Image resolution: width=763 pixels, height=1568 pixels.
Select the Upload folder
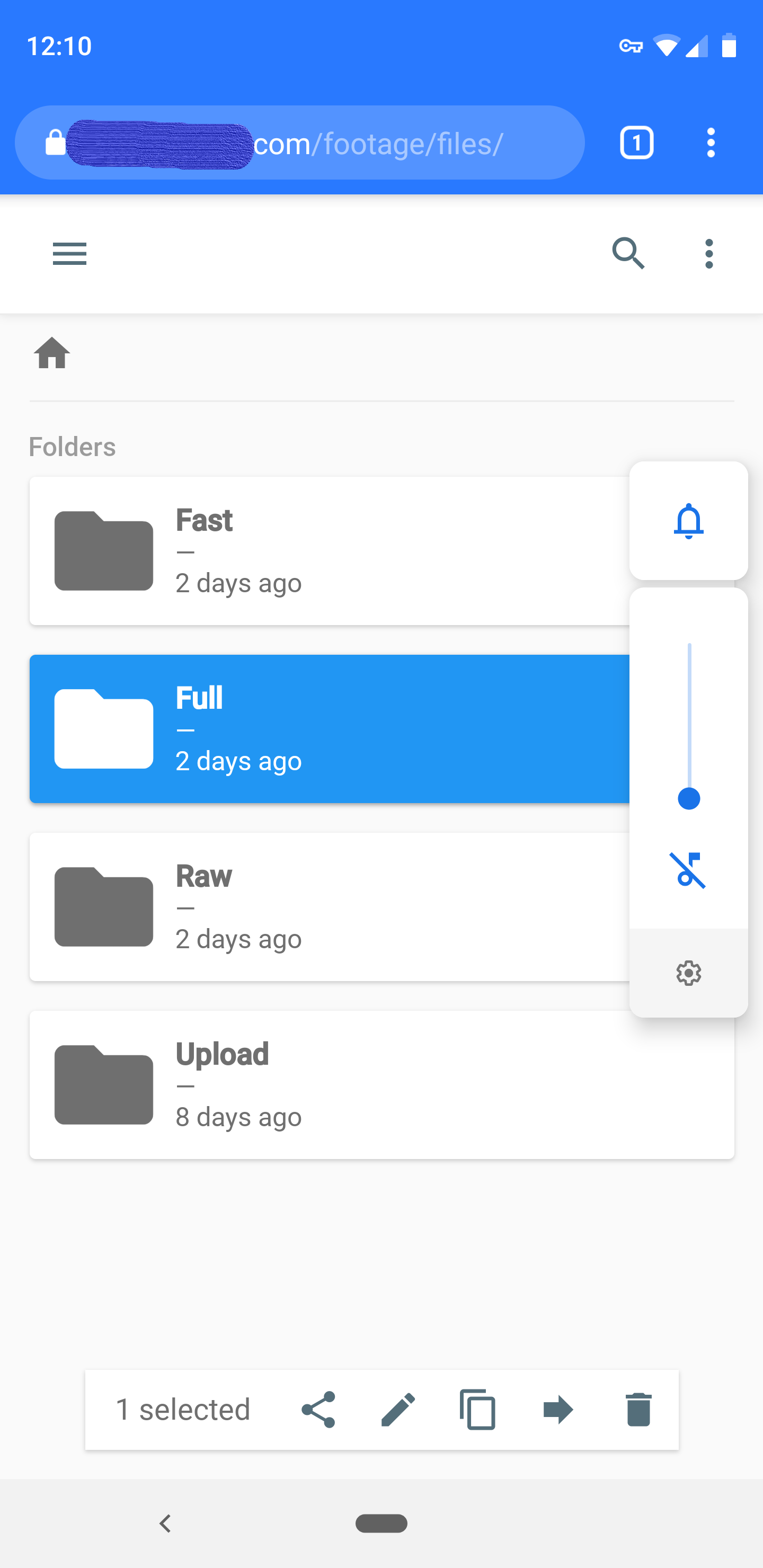[x=382, y=1085]
